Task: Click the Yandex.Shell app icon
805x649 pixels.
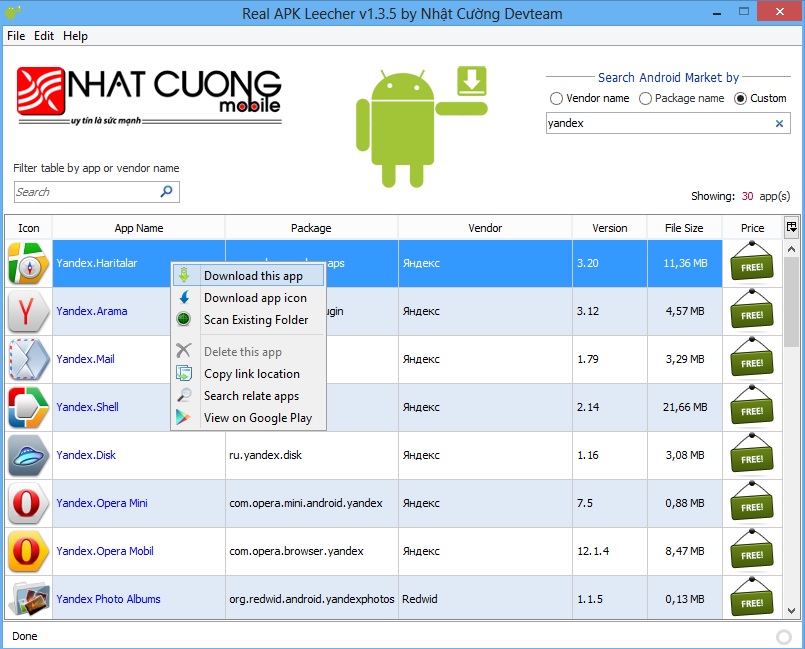Action: point(29,407)
